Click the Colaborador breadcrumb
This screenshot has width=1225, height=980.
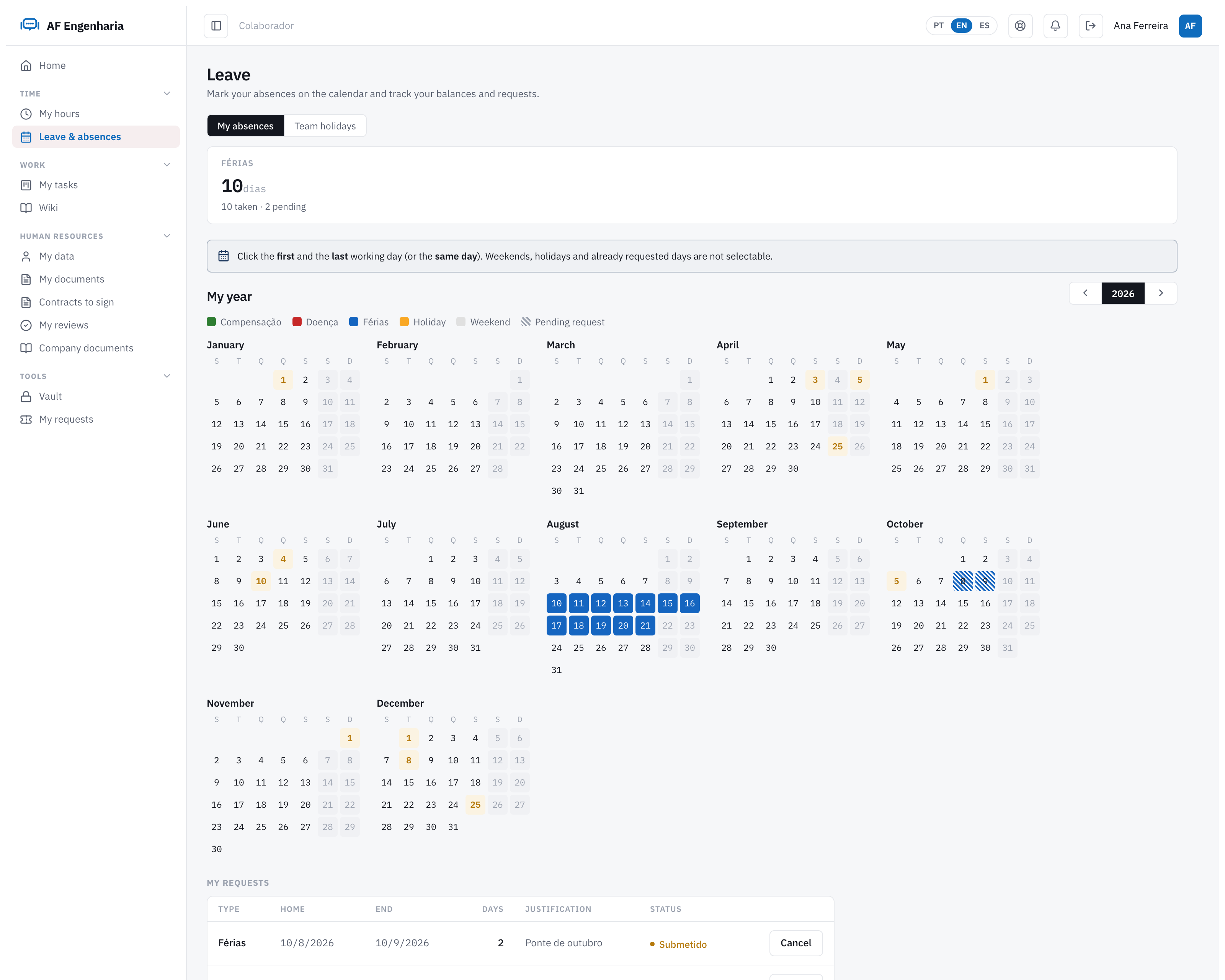pyautogui.click(x=266, y=26)
